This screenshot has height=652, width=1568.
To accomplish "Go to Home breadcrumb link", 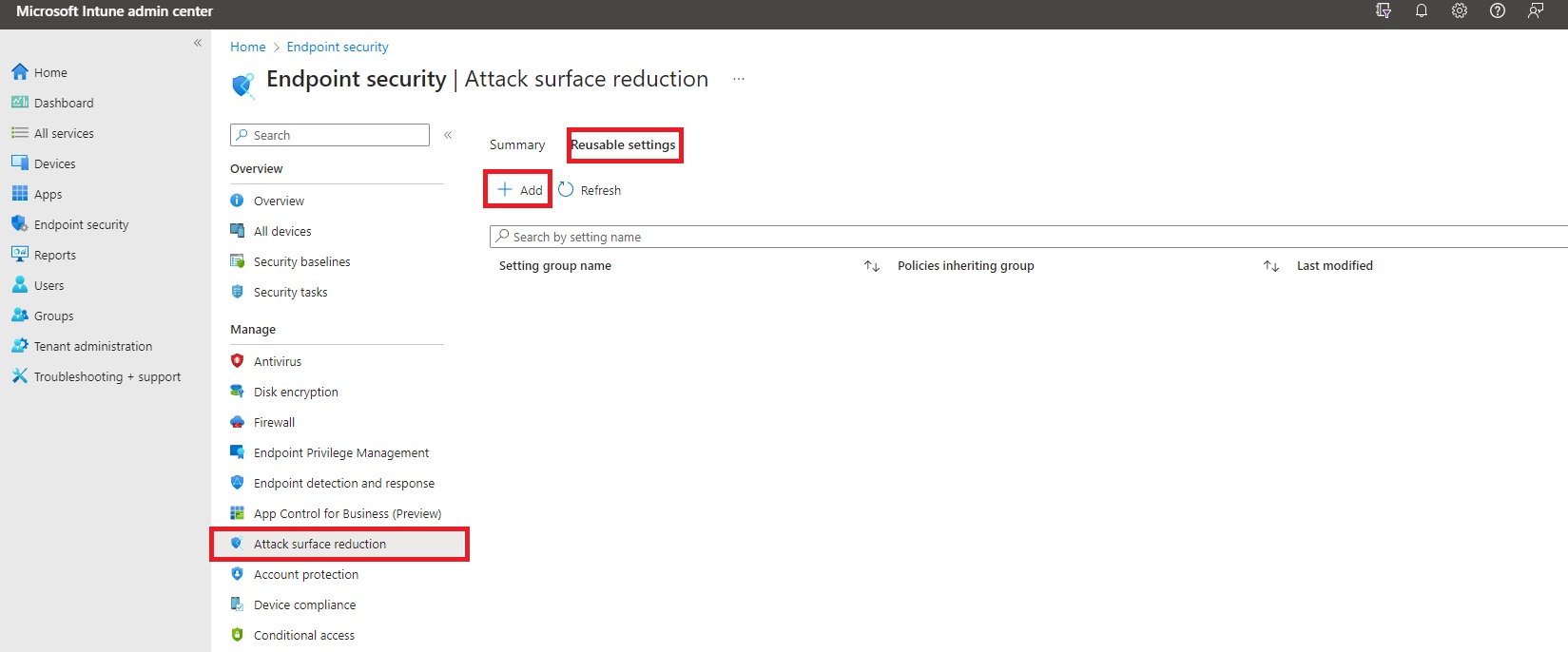I will [x=248, y=47].
